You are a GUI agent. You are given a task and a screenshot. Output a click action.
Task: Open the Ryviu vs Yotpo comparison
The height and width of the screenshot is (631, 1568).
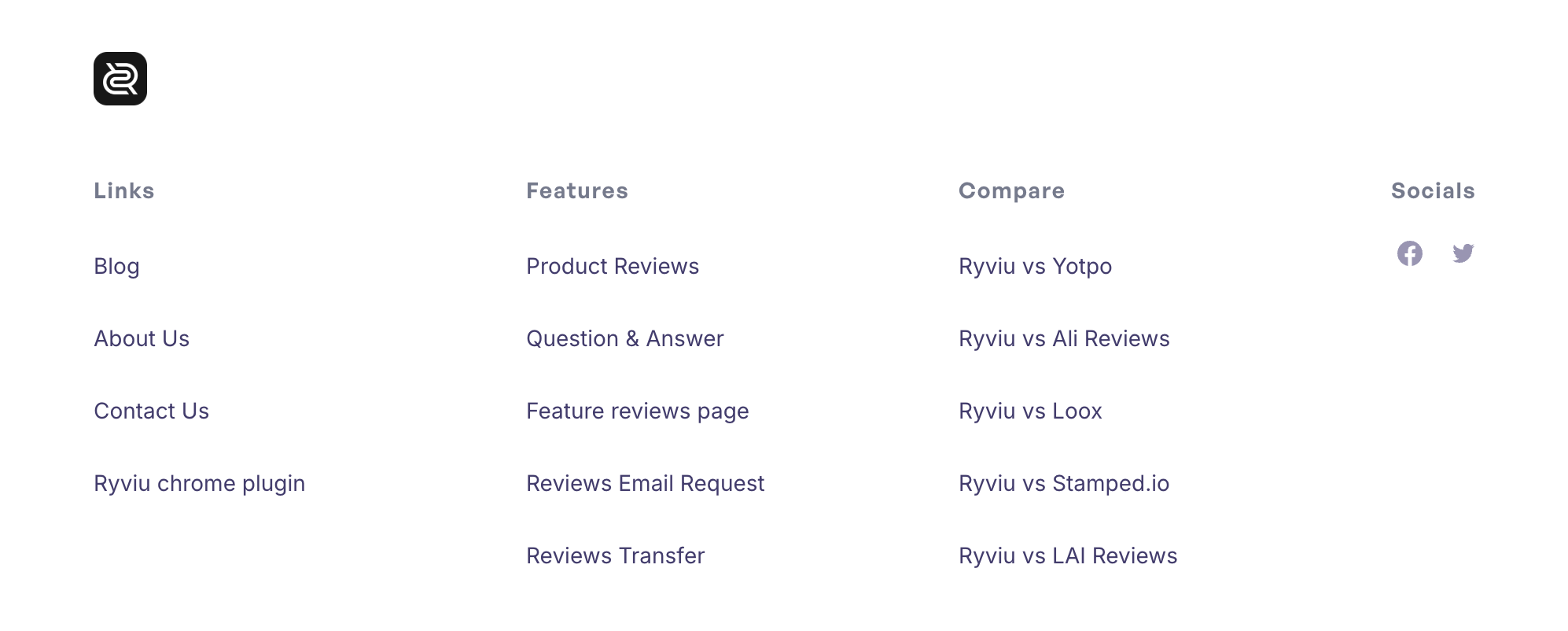pos(1036,267)
